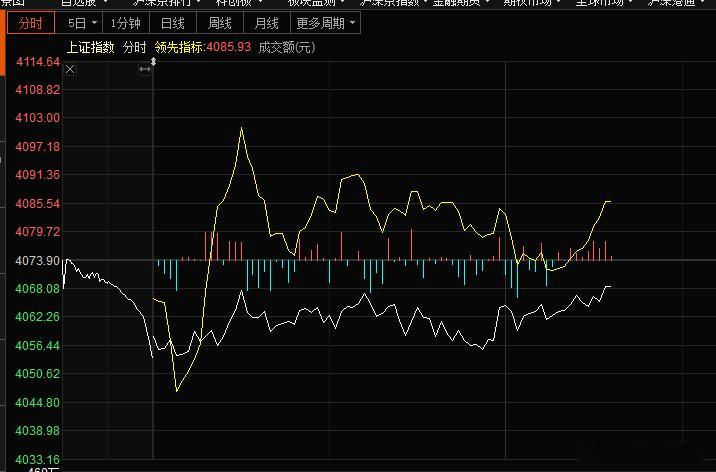Switch to the 月线 chart

point(267,23)
